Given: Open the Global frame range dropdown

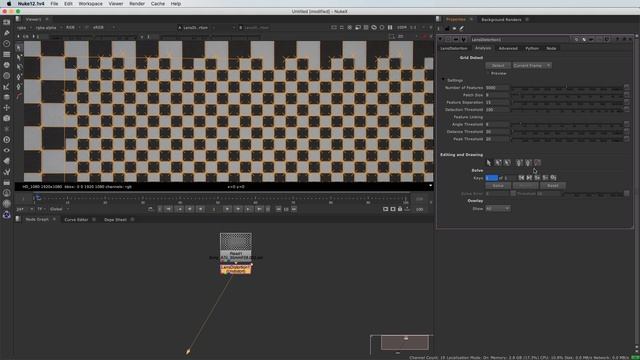Looking at the screenshot, I should pos(59,209).
